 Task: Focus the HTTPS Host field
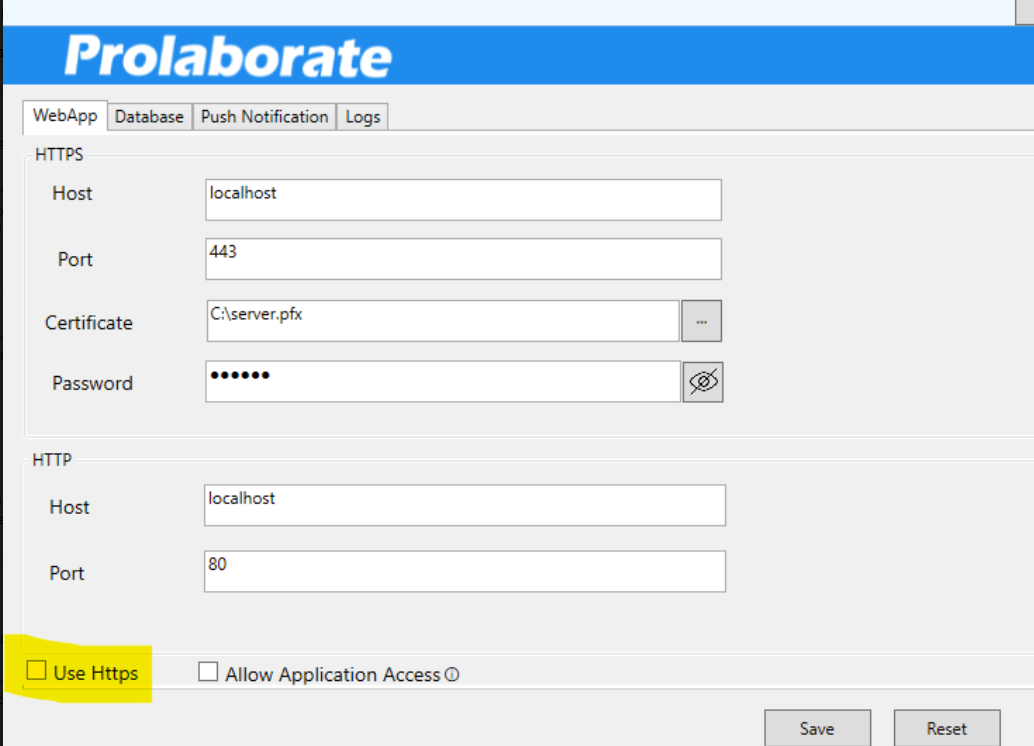point(464,200)
